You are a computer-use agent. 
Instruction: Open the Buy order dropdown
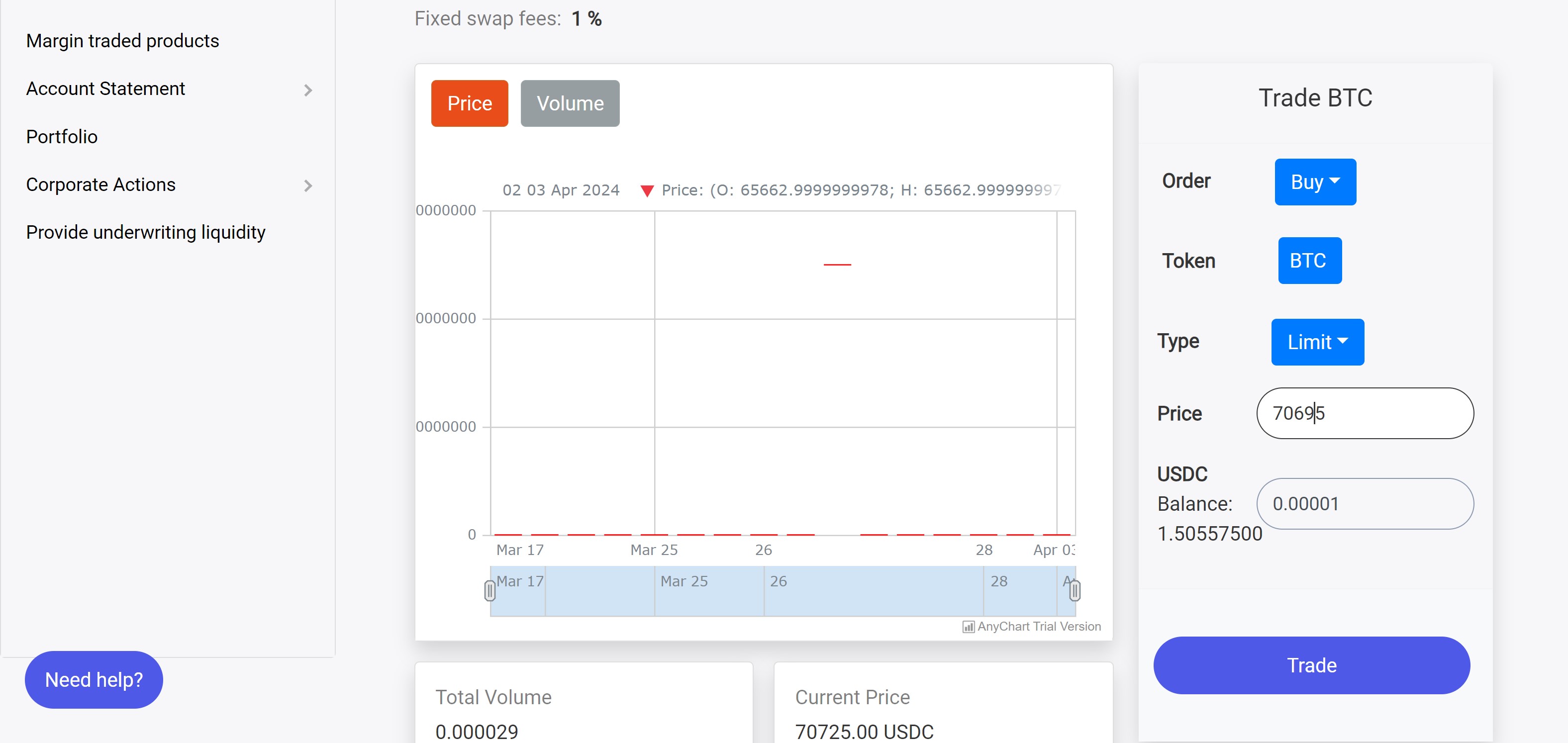1315,182
